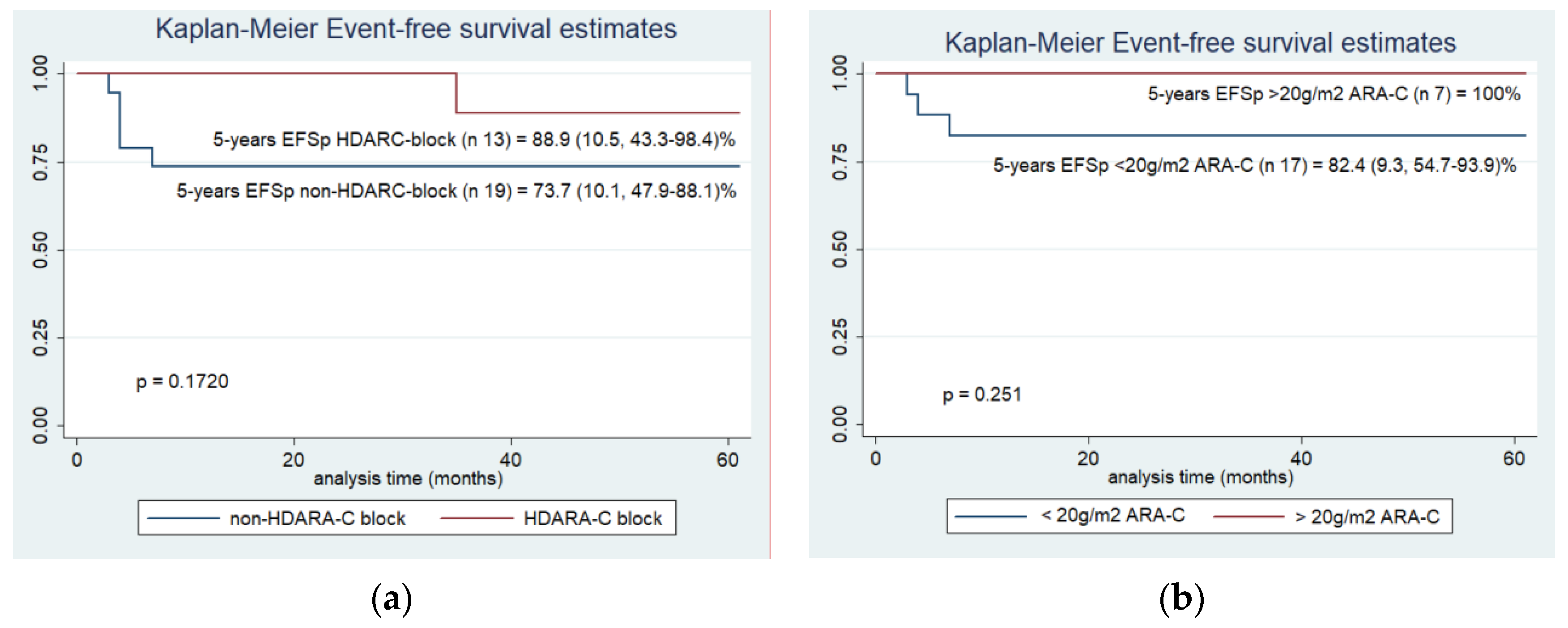Click 'analysis time (months)' label in left chart

click(408, 479)
